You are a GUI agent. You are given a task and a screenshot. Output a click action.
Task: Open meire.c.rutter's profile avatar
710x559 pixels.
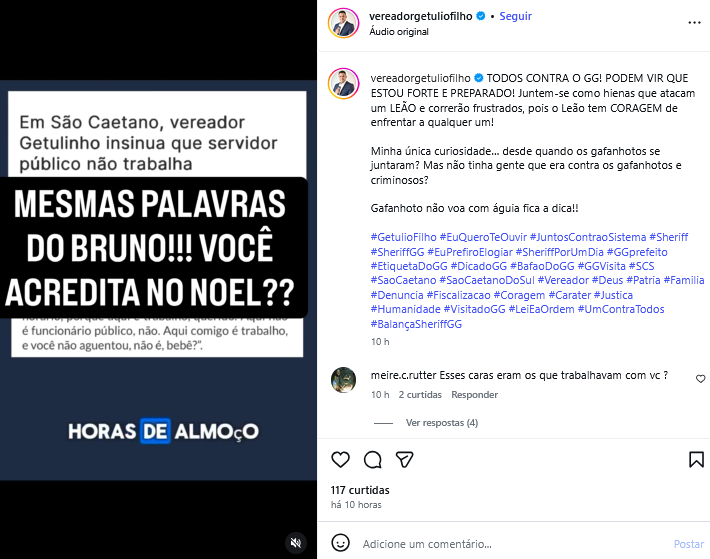[343, 380]
